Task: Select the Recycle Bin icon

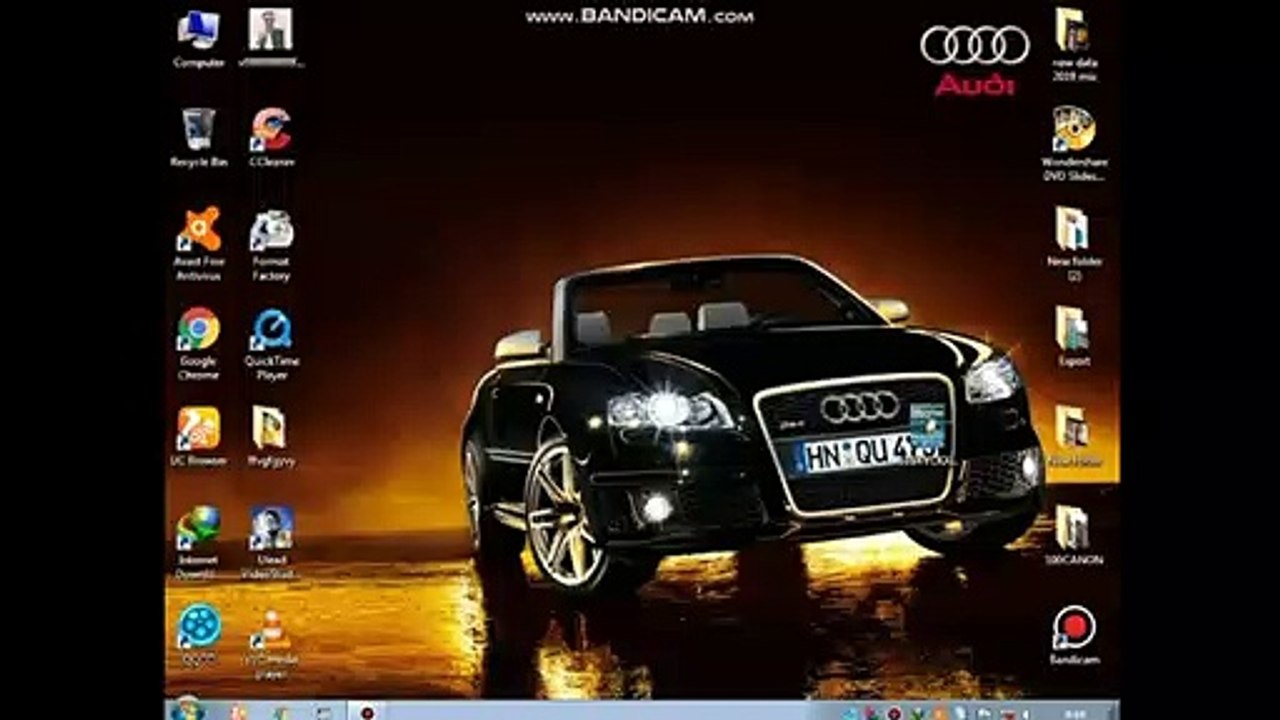Action: [198, 138]
